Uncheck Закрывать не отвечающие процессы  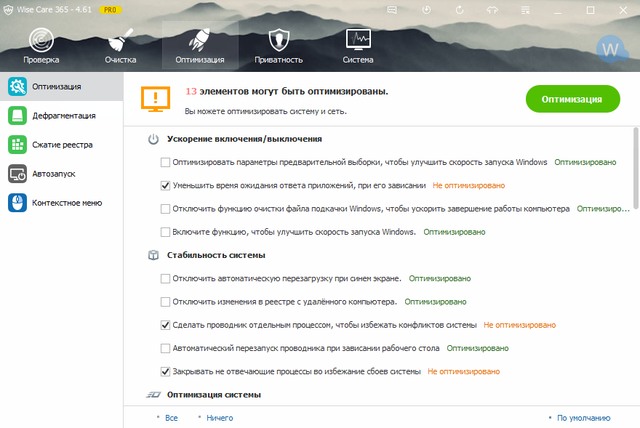[165, 372]
